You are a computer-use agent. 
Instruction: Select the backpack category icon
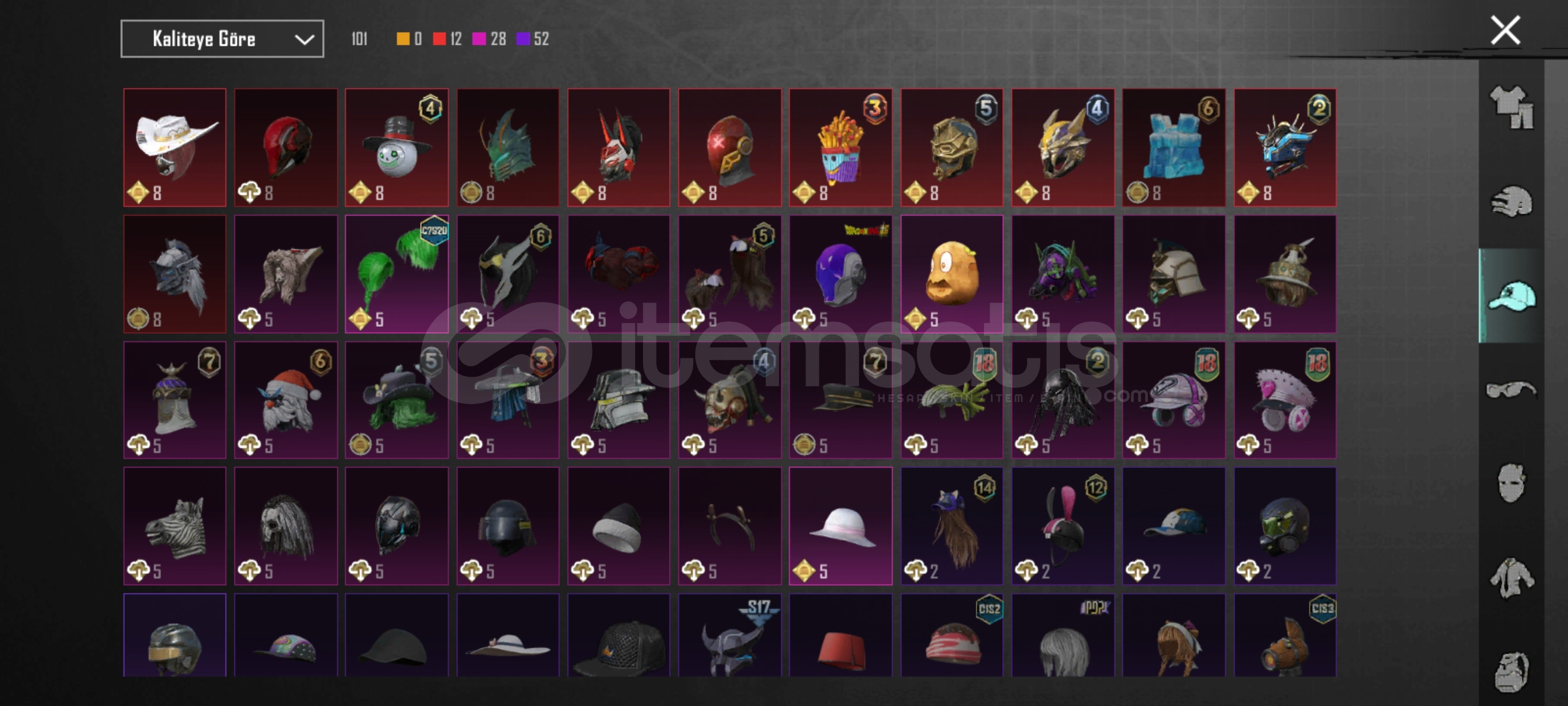coord(1511,671)
